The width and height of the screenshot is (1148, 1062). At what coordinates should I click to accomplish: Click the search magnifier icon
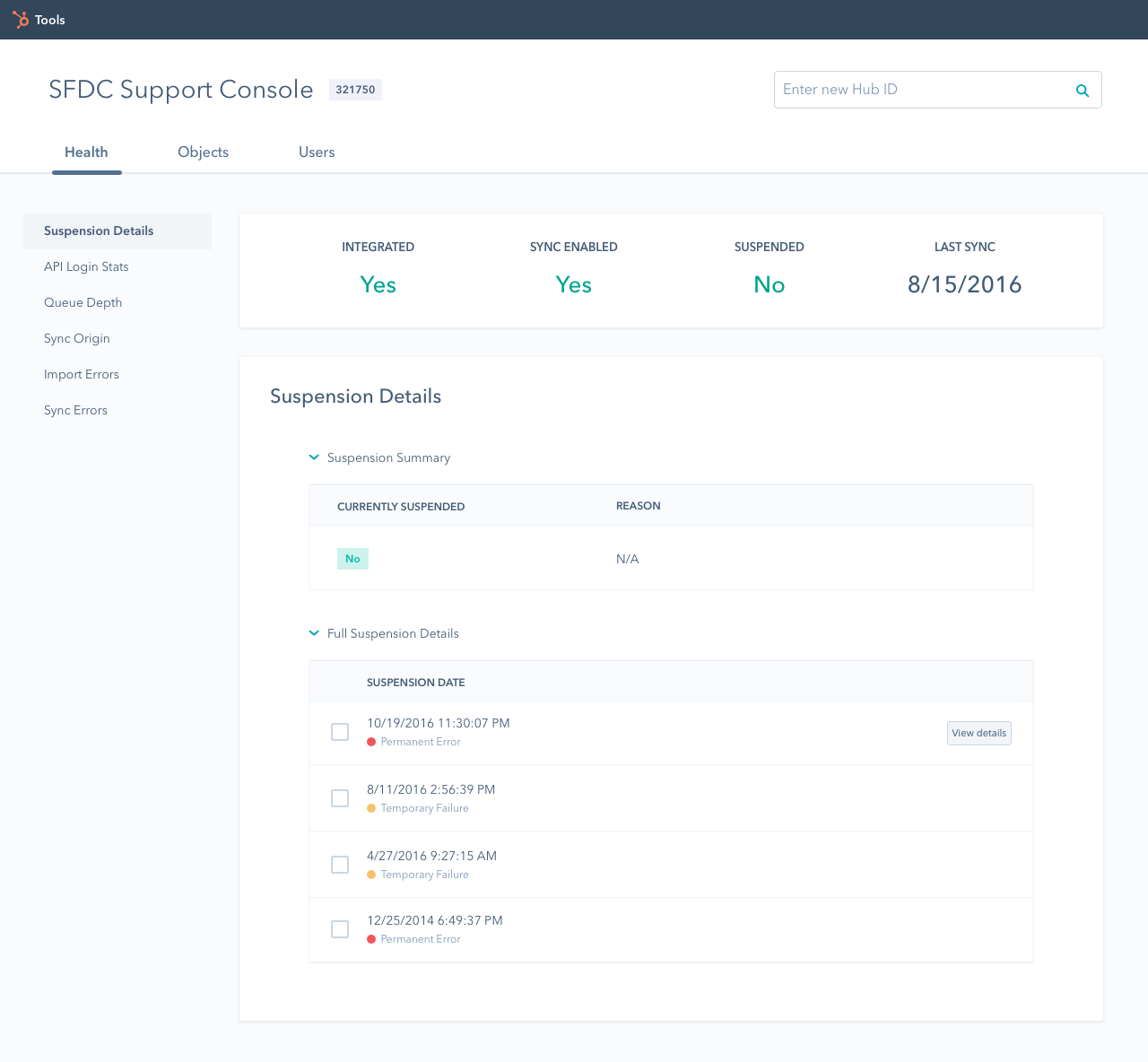coord(1083,91)
